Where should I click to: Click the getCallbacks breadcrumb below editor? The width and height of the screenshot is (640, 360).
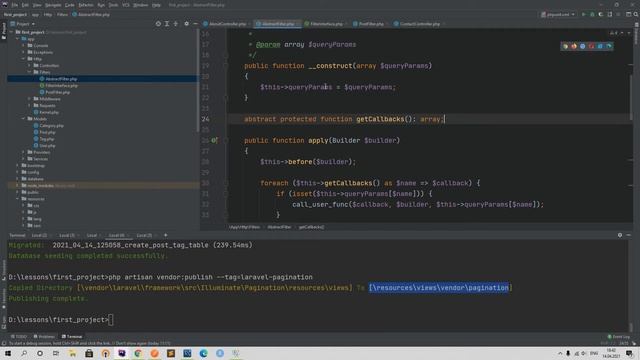pos(311,227)
